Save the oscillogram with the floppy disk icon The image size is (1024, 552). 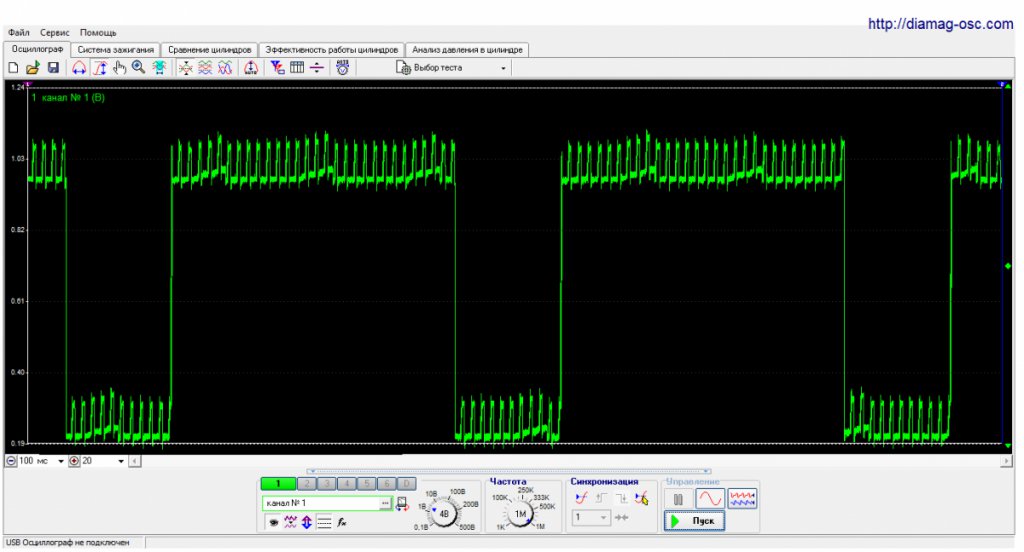point(53,68)
